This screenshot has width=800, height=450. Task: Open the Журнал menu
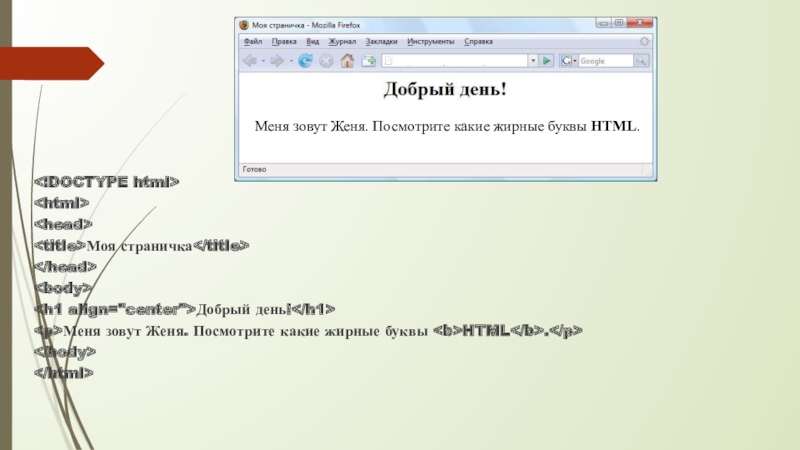click(342, 42)
